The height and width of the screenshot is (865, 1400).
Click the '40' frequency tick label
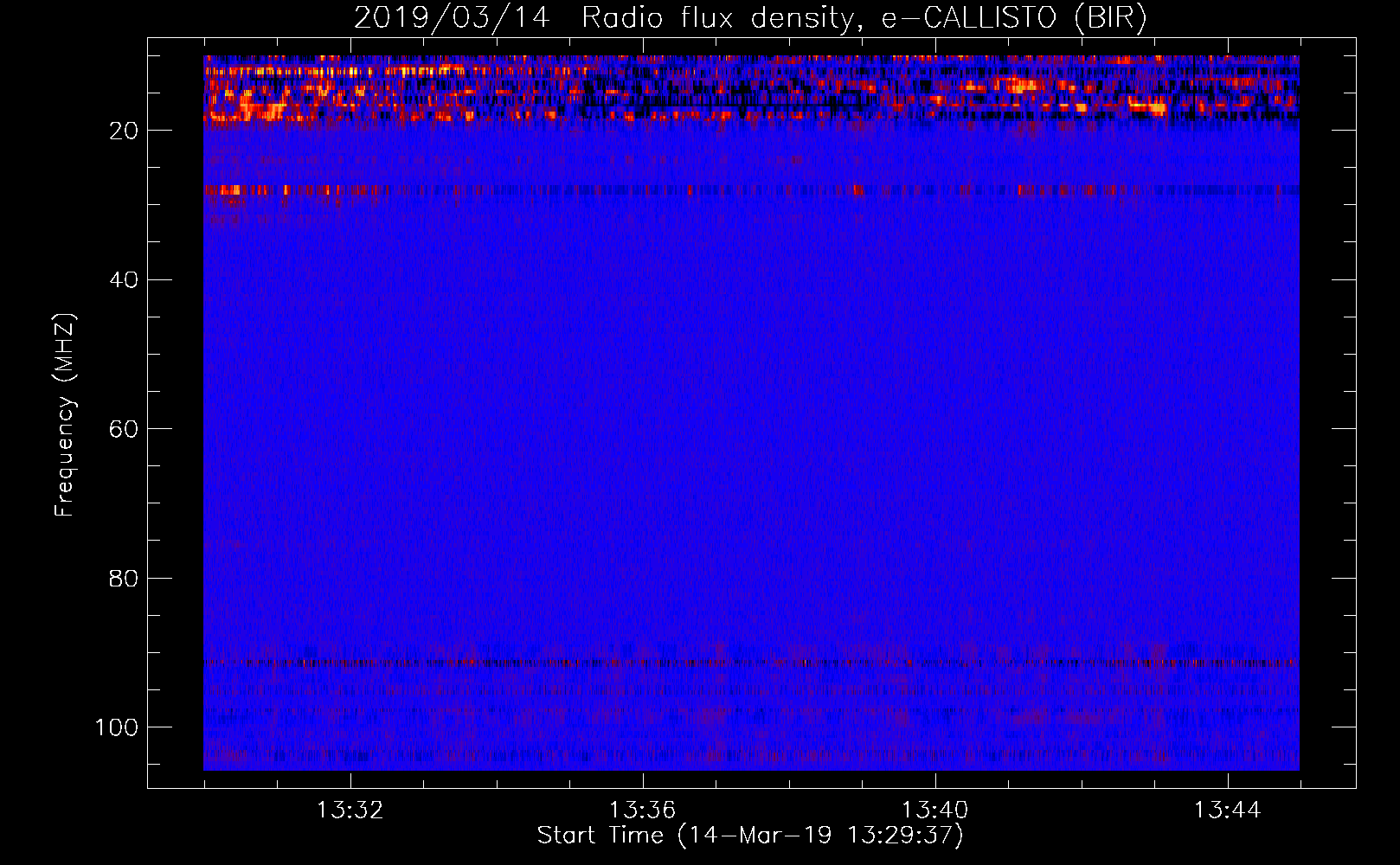pyautogui.click(x=124, y=280)
